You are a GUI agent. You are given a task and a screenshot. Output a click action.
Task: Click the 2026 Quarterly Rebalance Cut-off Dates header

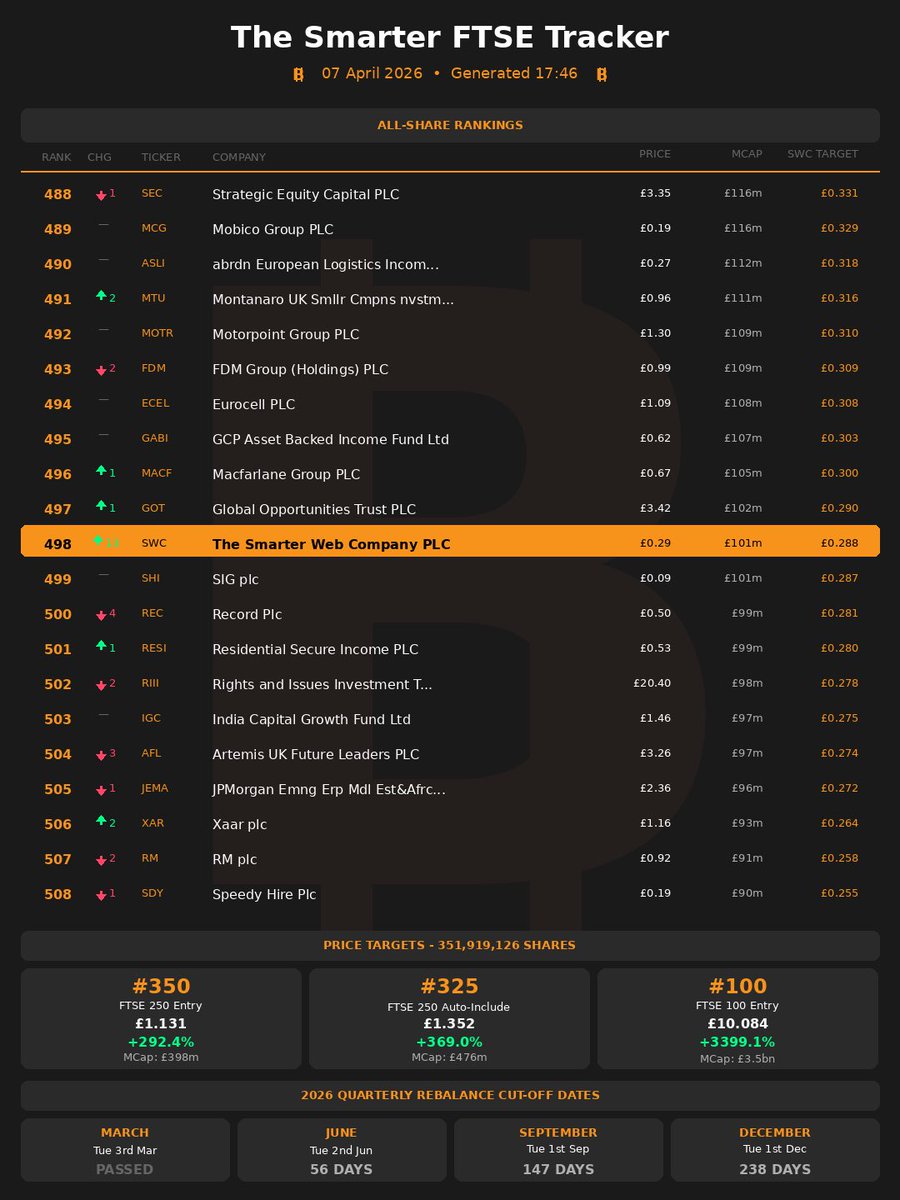450,1095
